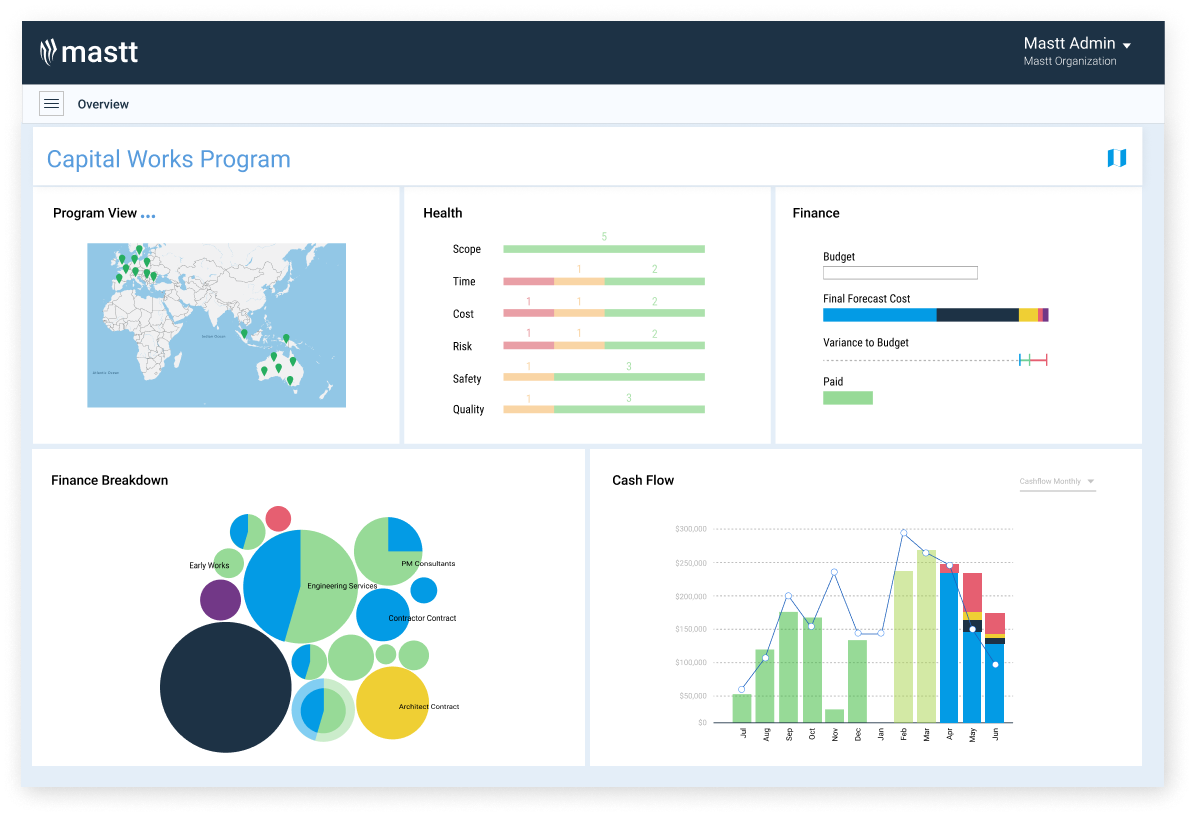Open the Cashflow Monthly dropdown
Screen dimensions: 1194x816
(x=1055, y=481)
